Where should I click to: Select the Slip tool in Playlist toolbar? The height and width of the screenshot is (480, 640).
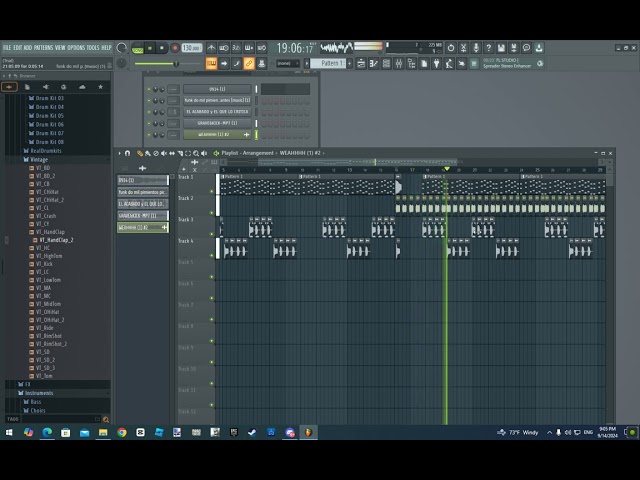[x=172, y=153]
